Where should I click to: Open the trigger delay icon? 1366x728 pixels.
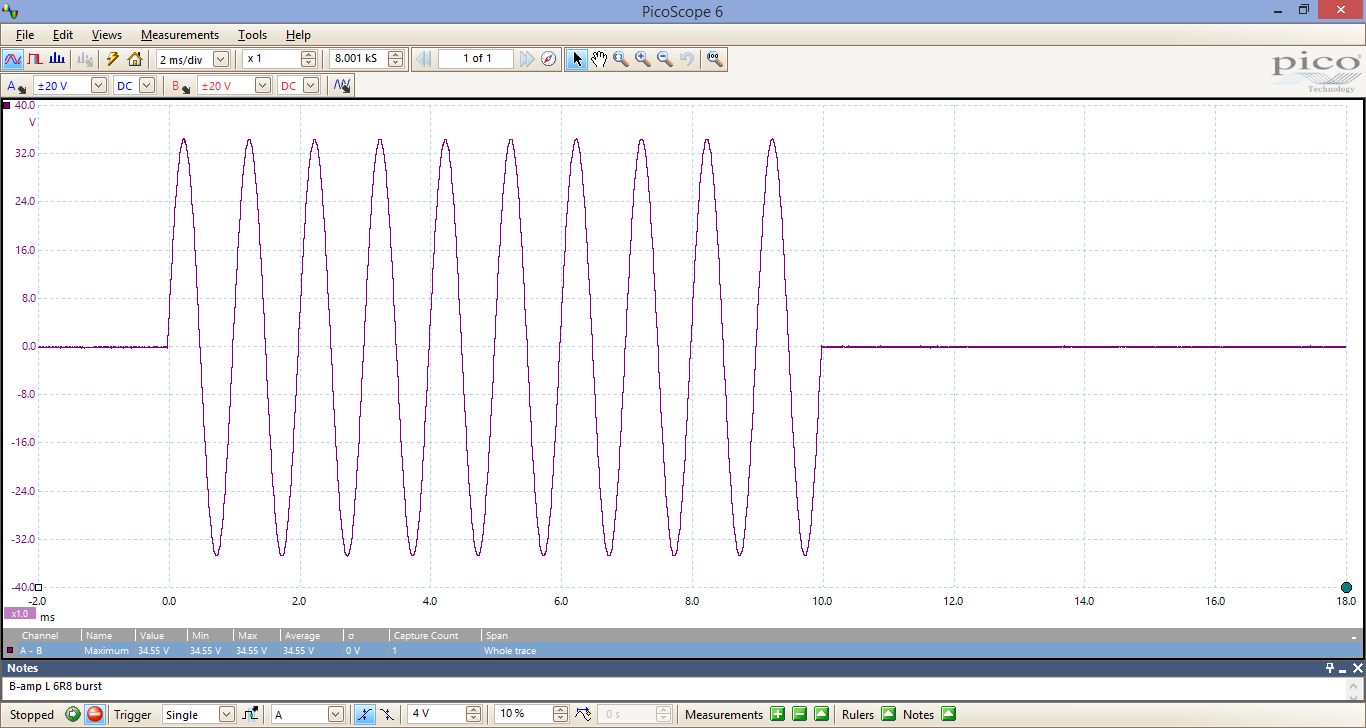[x=583, y=714]
